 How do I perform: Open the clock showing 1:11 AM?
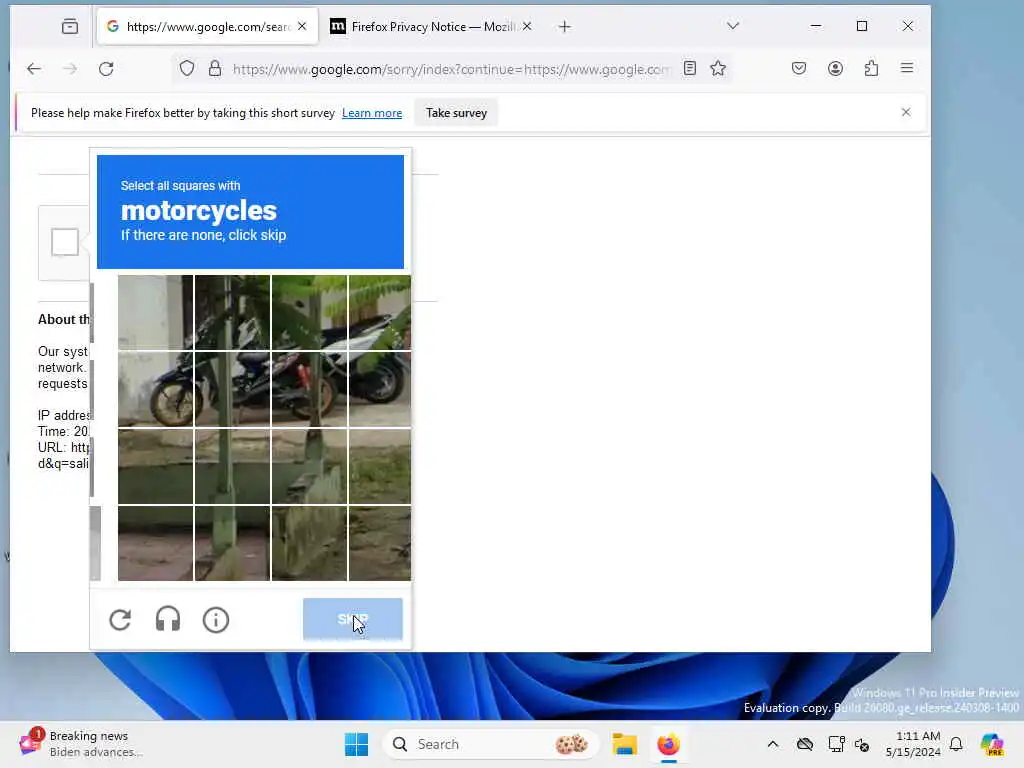(x=913, y=744)
